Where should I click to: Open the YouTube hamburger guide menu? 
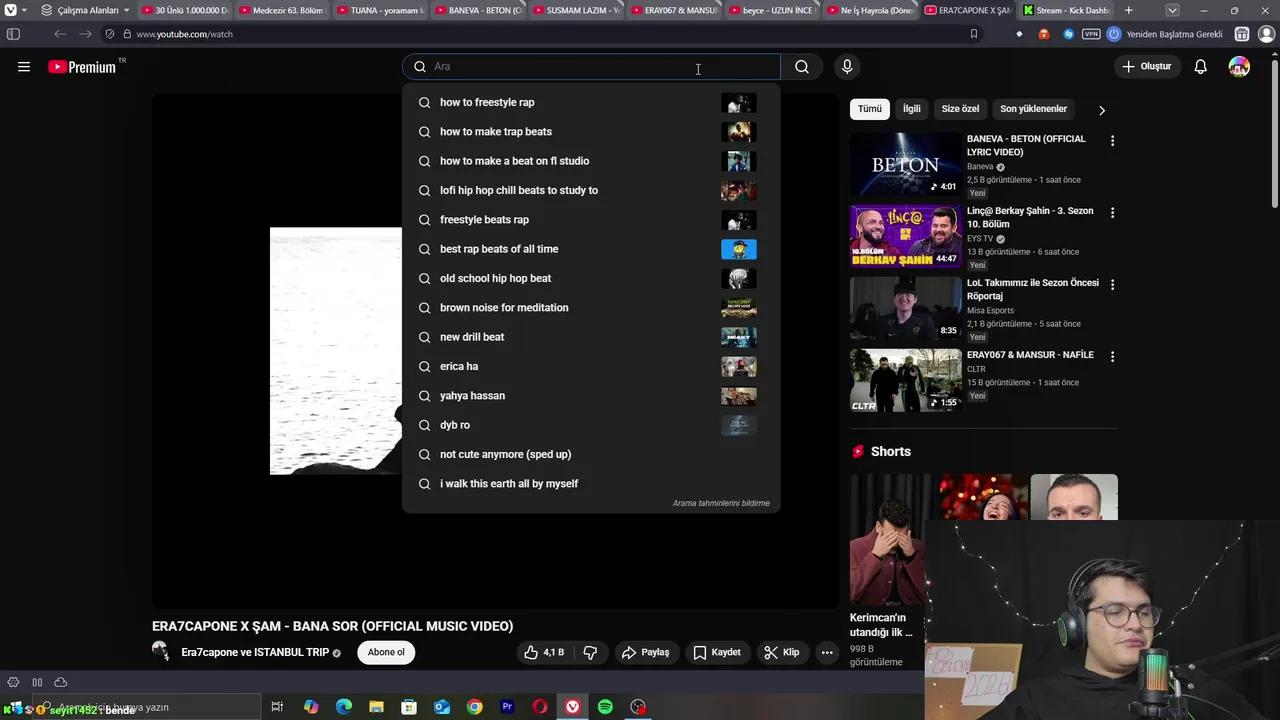pyautogui.click(x=24, y=67)
